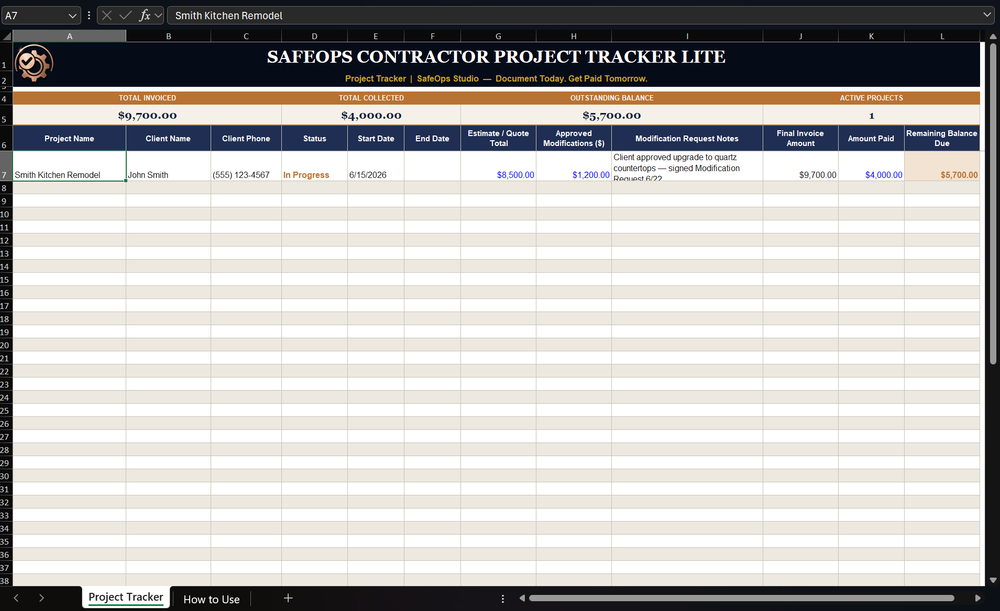1000x611 pixels.
Task: Select the In Progress status cell
Action: (314, 166)
